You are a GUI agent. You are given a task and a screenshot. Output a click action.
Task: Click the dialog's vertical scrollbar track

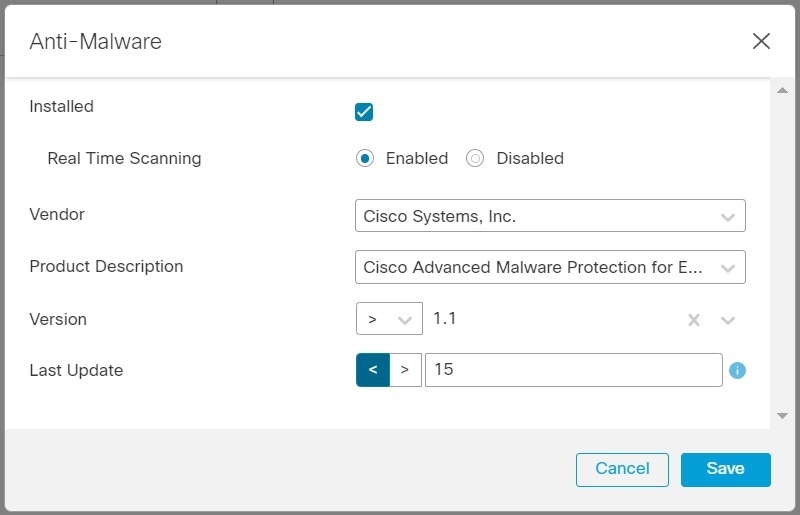point(782,253)
